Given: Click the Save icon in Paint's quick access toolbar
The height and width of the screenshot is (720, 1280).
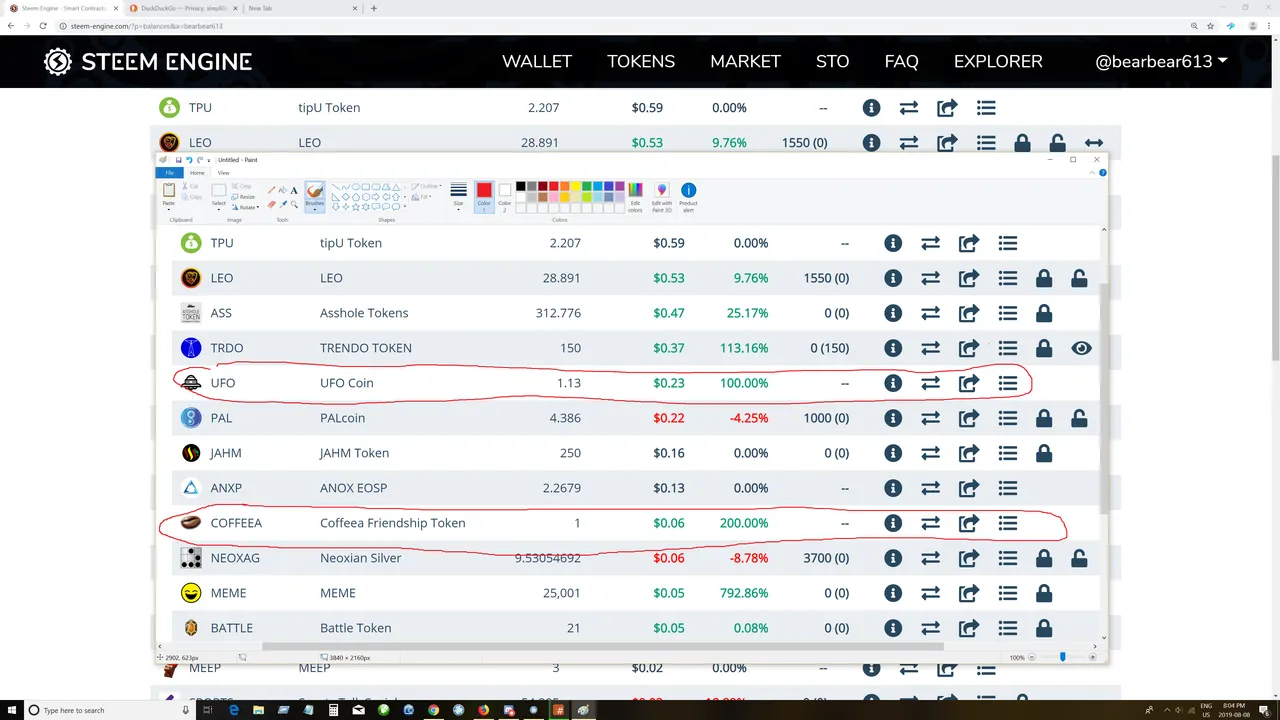Looking at the screenshot, I should point(178,160).
